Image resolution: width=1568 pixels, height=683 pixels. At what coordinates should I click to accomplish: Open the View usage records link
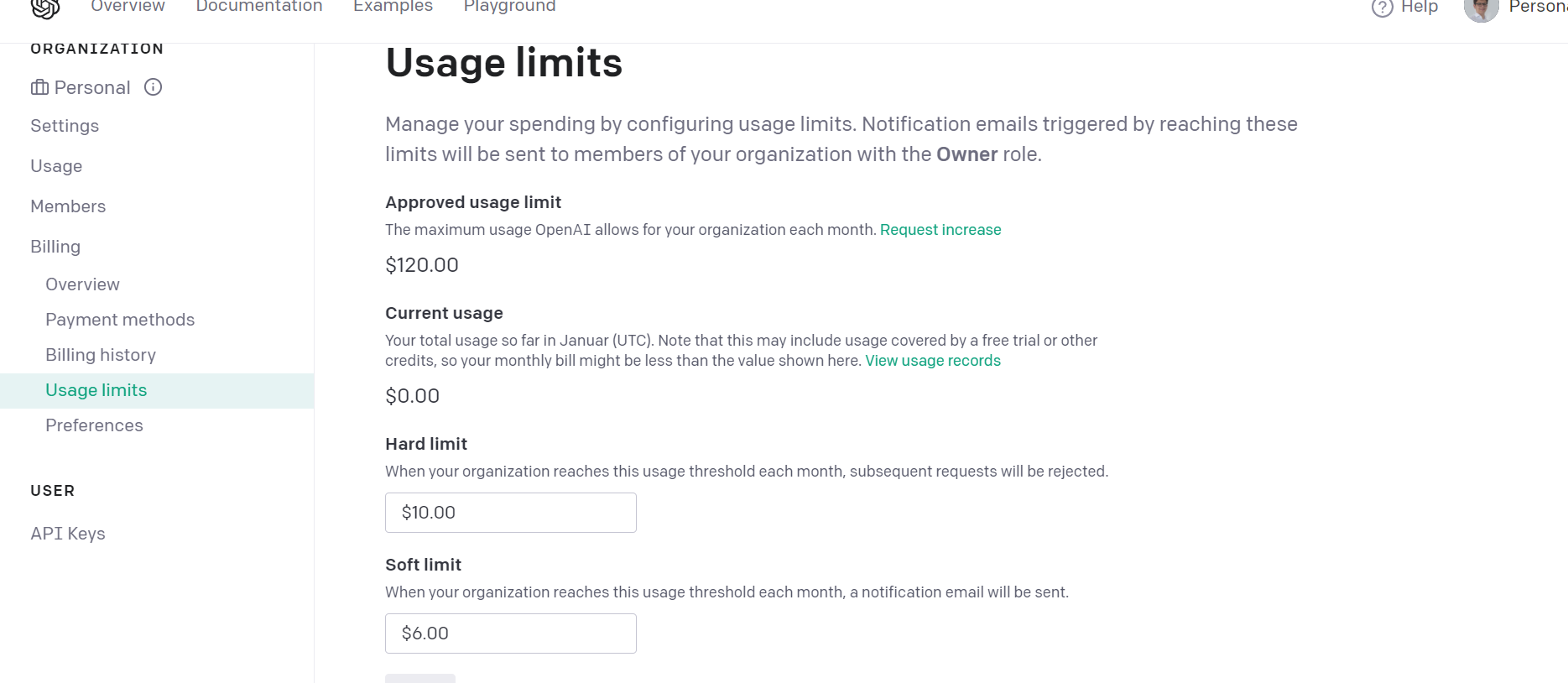click(933, 361)
